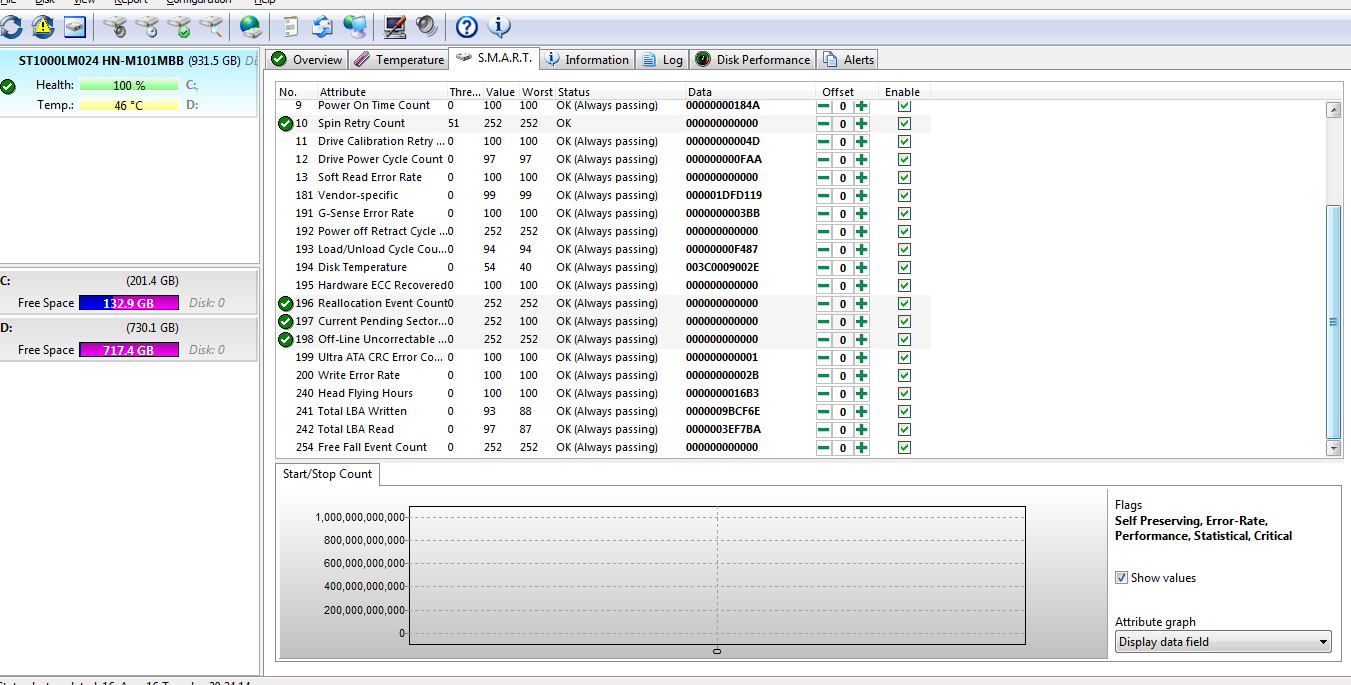Click scroll-down arrow of SMART attribute list
The height and width of the screenshot is (685, 1351).
tap(1333, 449)
